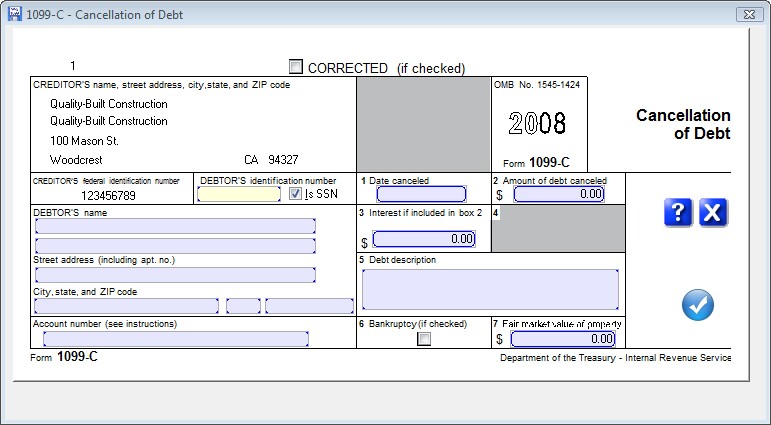Image resolution: width=771 pixels, height=425 pixels.
Task: Check the CORRECTED checkbox
Action: pyautogui.click(x=296, y=66)
